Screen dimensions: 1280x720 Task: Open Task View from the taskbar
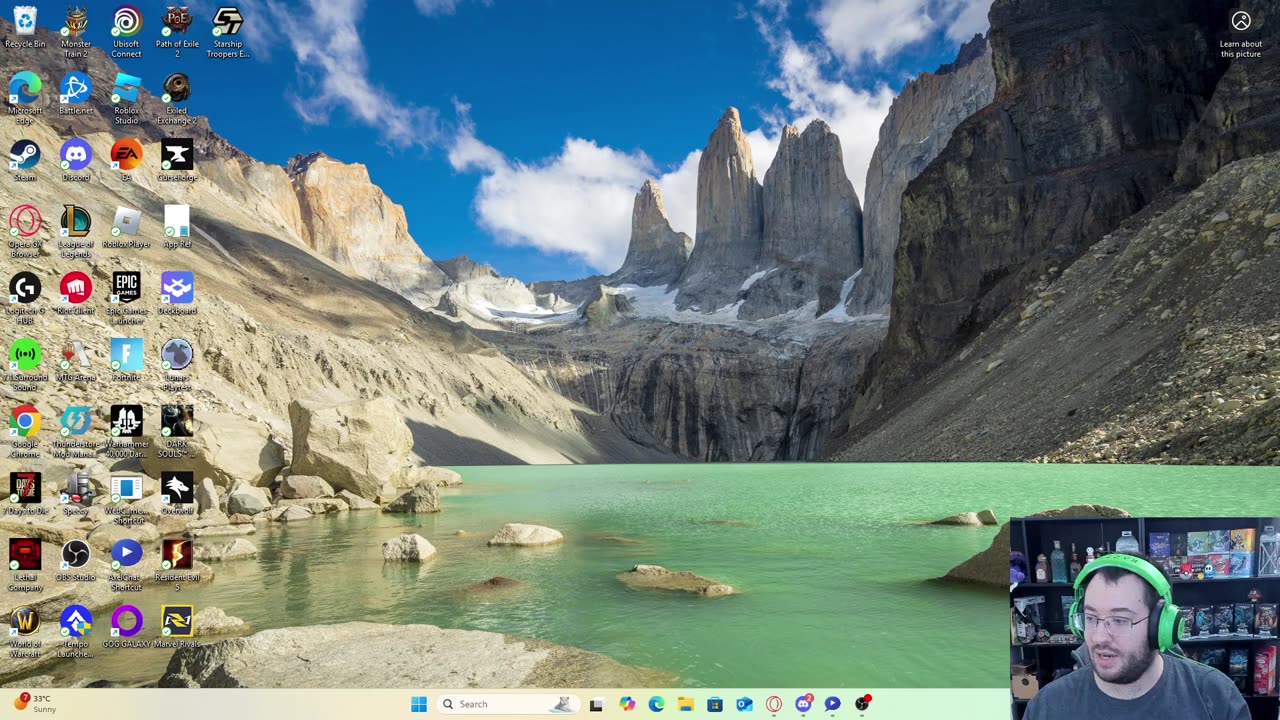point(596,704)
